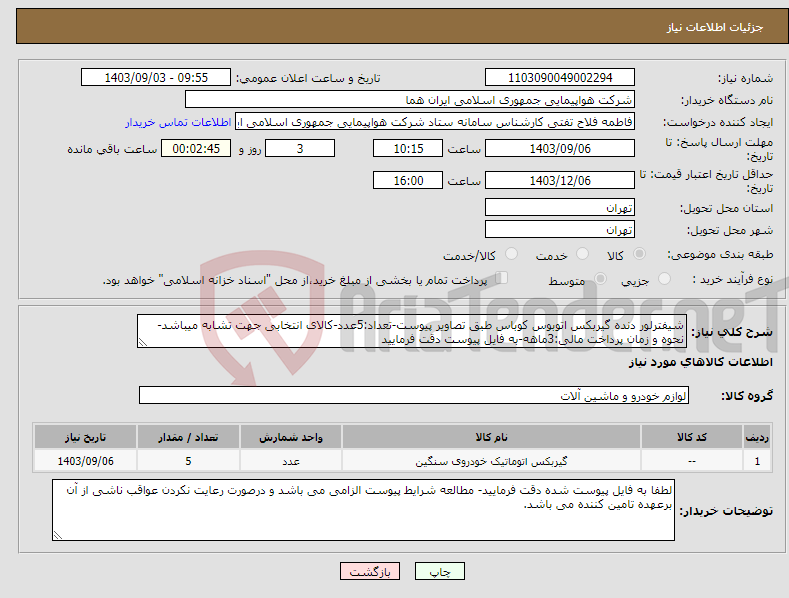This screenshot has height=598, width=789.
Task: Click the need date cell 1403/09/06
Action: pyautogui.click(x=86, y=461)
